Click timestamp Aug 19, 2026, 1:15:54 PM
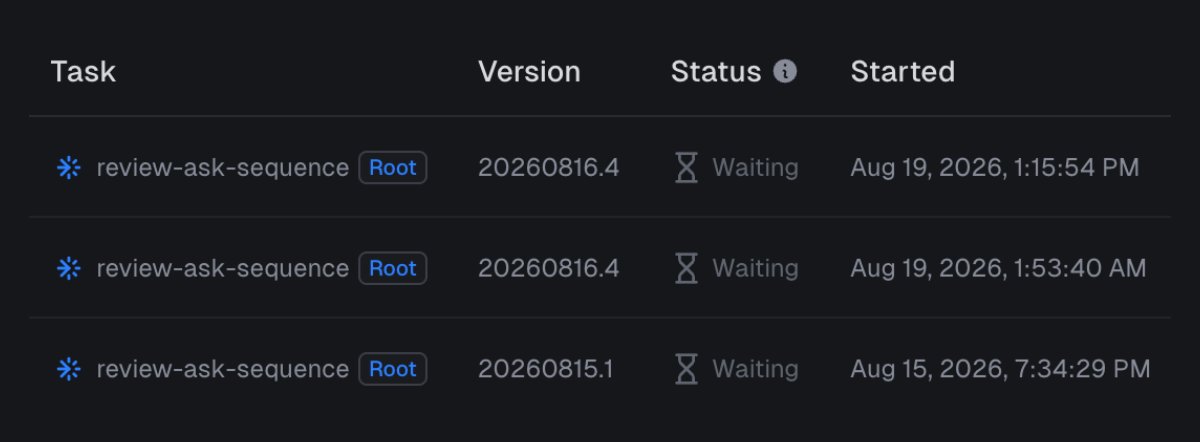1200x442 pixels. [995, 167]
